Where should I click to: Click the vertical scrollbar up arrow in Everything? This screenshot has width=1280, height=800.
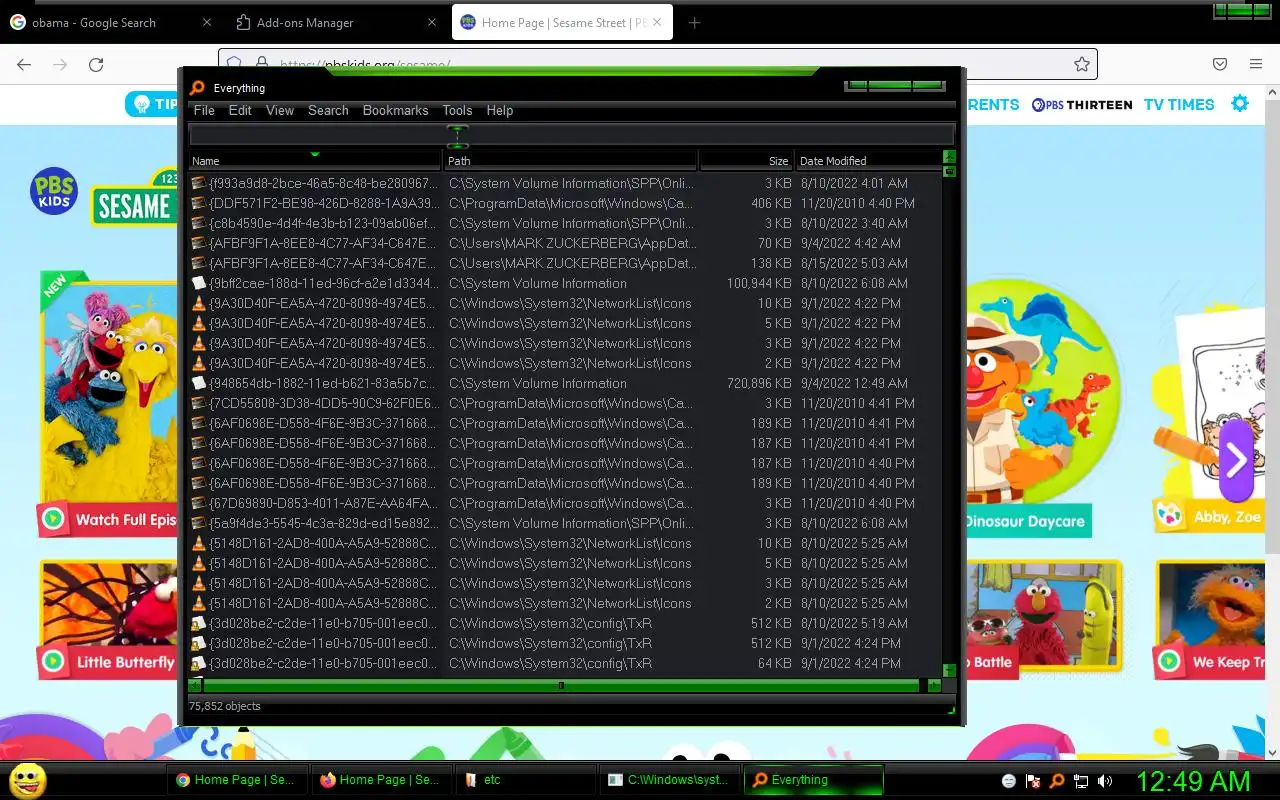coord(949,157)
